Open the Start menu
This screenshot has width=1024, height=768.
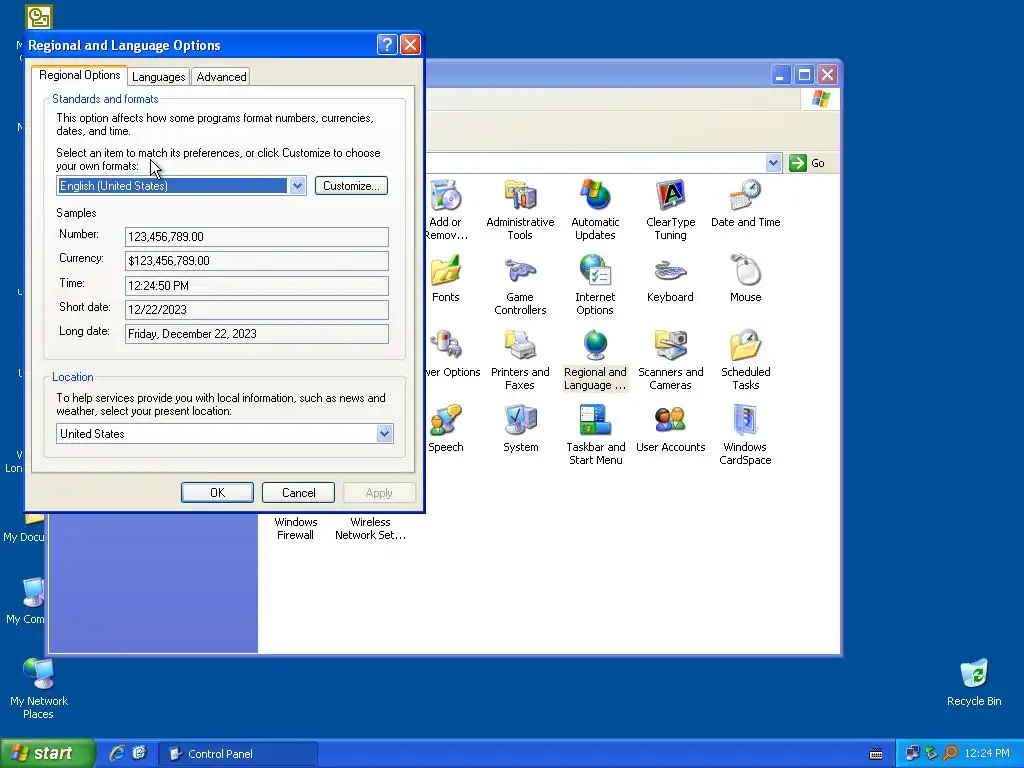[47, 753]
